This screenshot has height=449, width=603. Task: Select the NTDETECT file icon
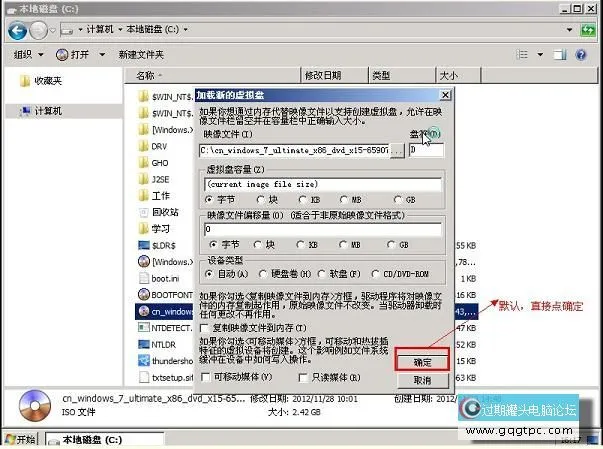(143, 328)
